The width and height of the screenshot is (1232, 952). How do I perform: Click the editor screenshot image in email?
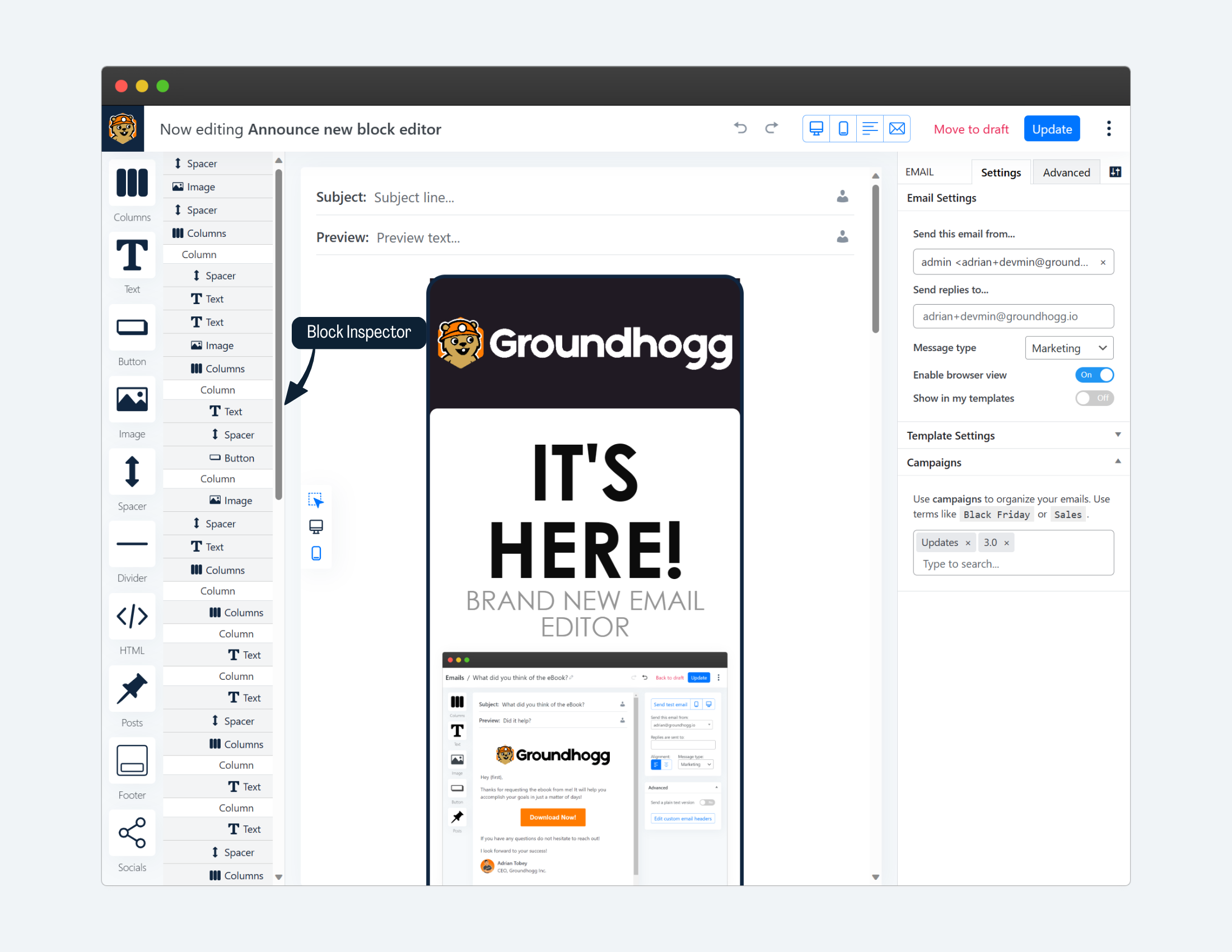pyautogui.click(x=585, y=768)
